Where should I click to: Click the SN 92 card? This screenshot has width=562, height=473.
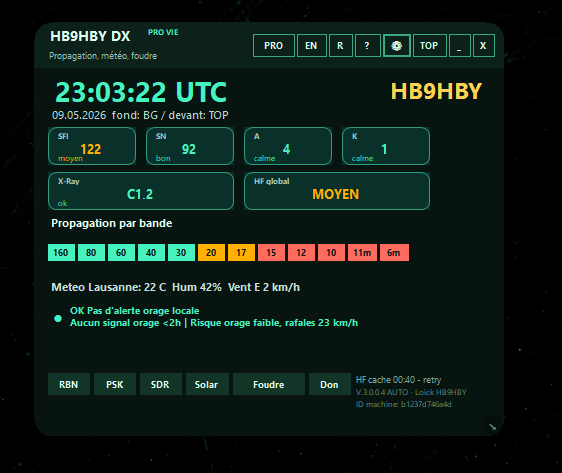tap(190, 146)
